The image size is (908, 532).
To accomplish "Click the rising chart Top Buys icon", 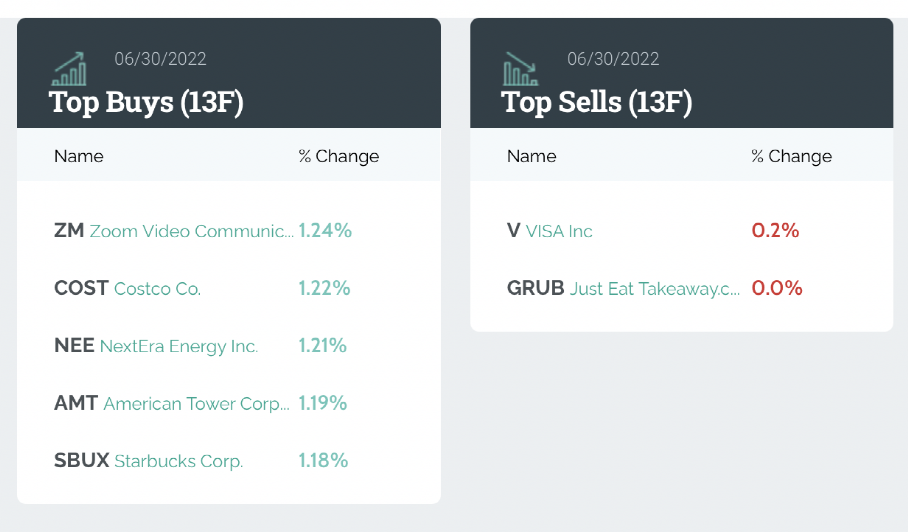I will 69,69.
